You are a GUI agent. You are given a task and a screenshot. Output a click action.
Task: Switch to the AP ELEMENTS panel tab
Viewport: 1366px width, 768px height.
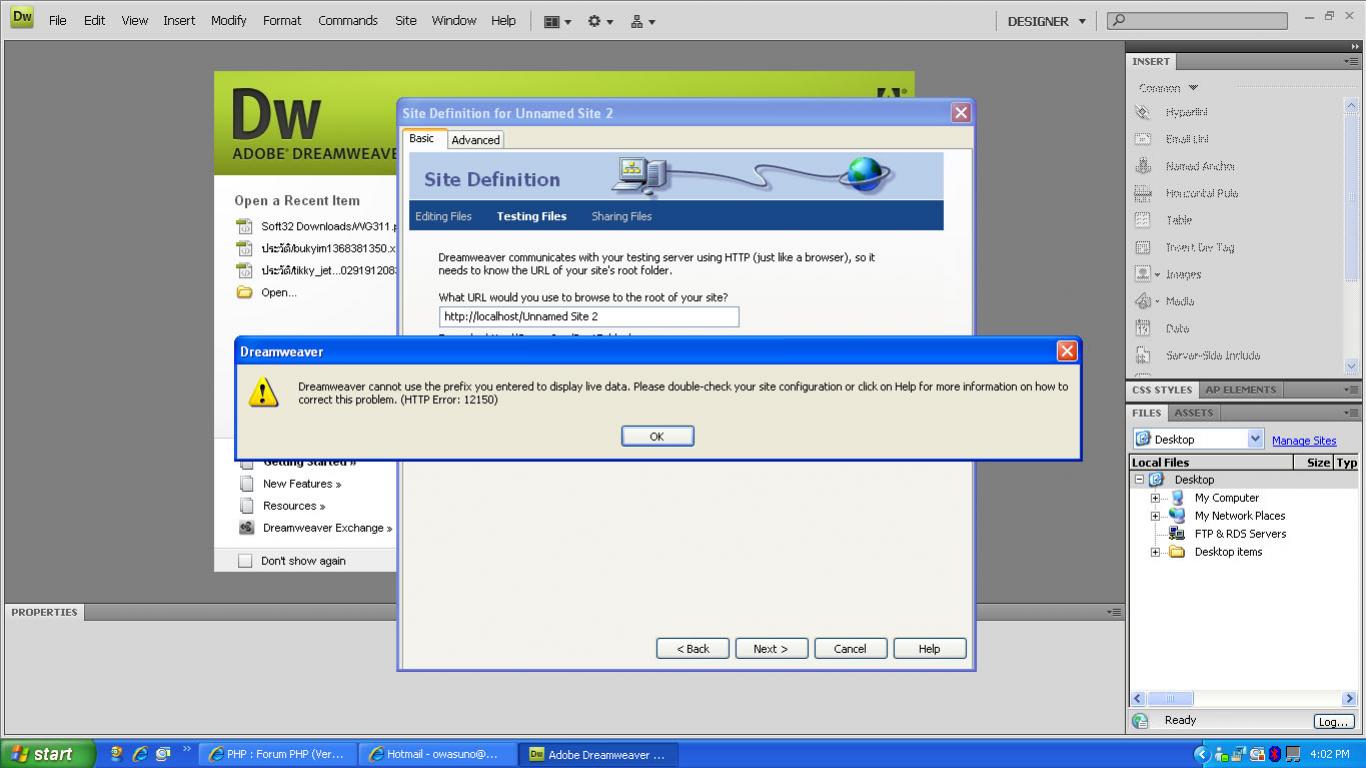click(1240, 390)
